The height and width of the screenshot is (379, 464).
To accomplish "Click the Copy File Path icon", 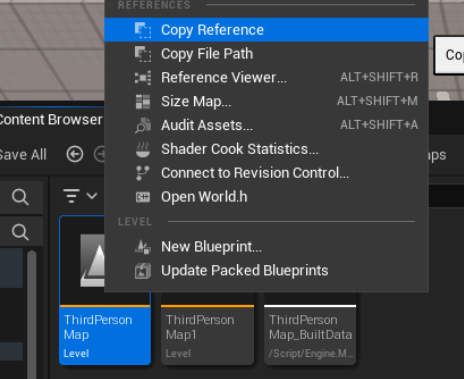I will pyautogui.click(x=143, y=54).
